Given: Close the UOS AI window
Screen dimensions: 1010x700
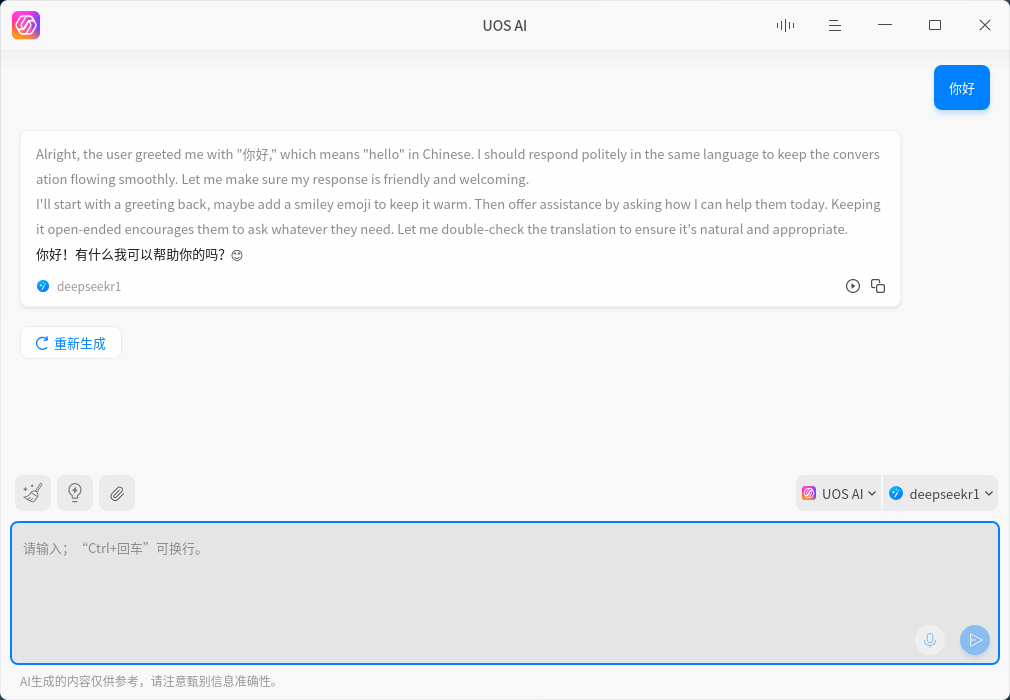Looking at the screenshot, I should click(x=985, y=26).
